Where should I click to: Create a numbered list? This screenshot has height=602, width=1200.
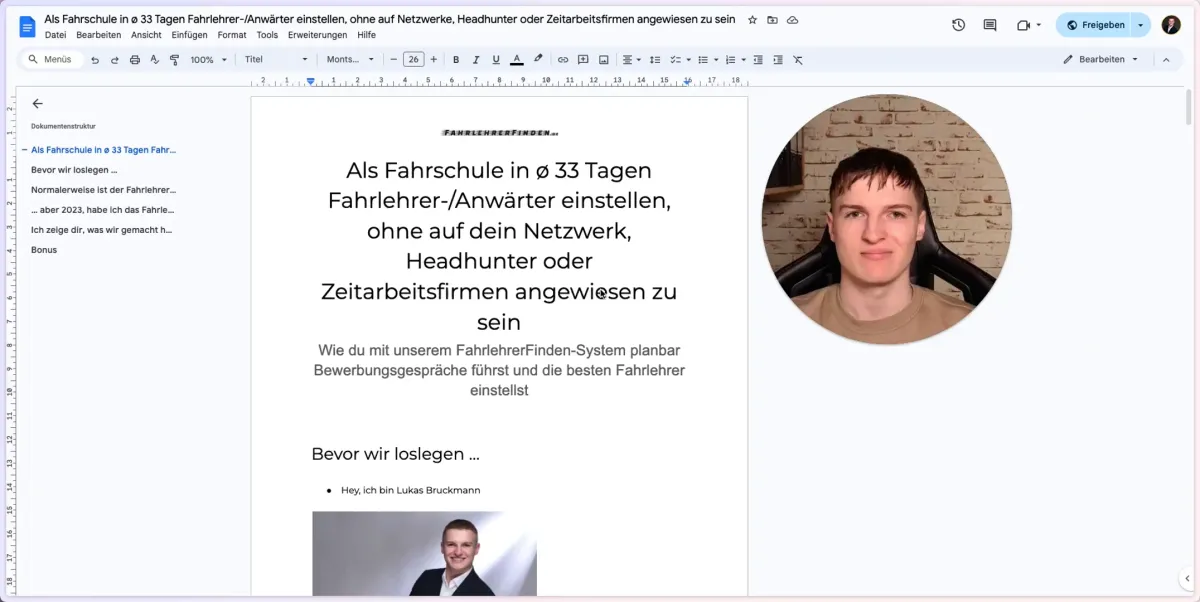pos(730,60)
